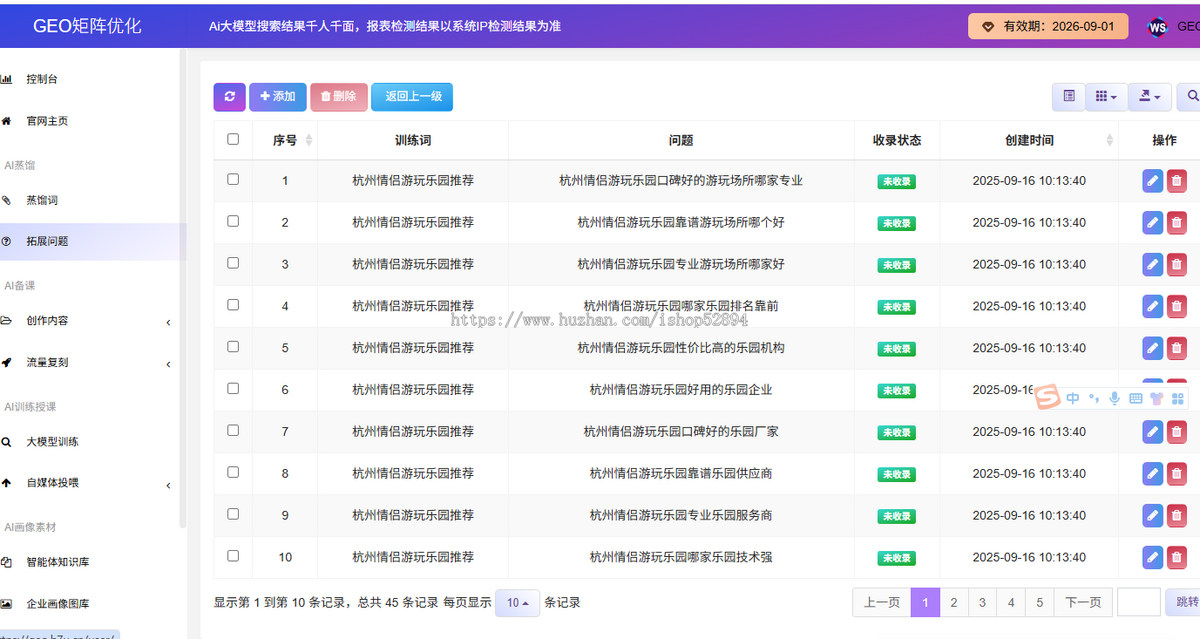Go to page 5 of the table
This screenshot has width=1200, height=639.
click(x=1040, y=602)
